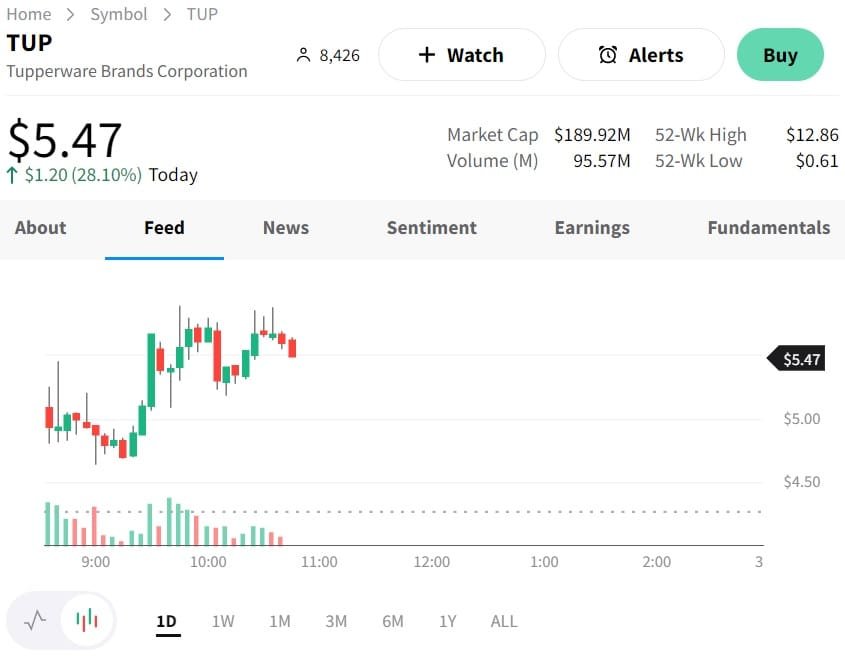Choose the 1Y chart range
Viewport: 845px width, 657px height.
tap(448, 621)
